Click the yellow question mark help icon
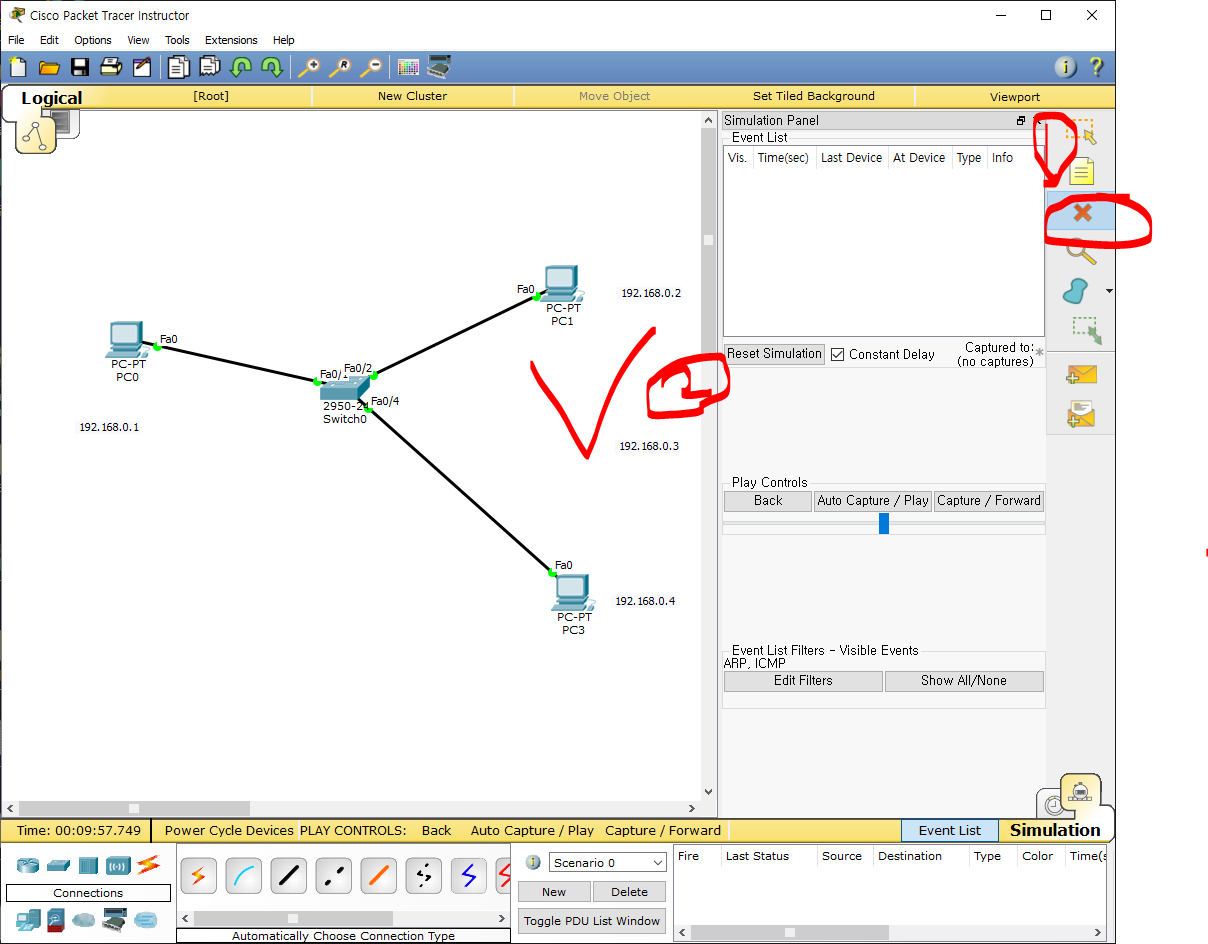The width and height of the screenshot is (1208, 944). [1096, 67]
